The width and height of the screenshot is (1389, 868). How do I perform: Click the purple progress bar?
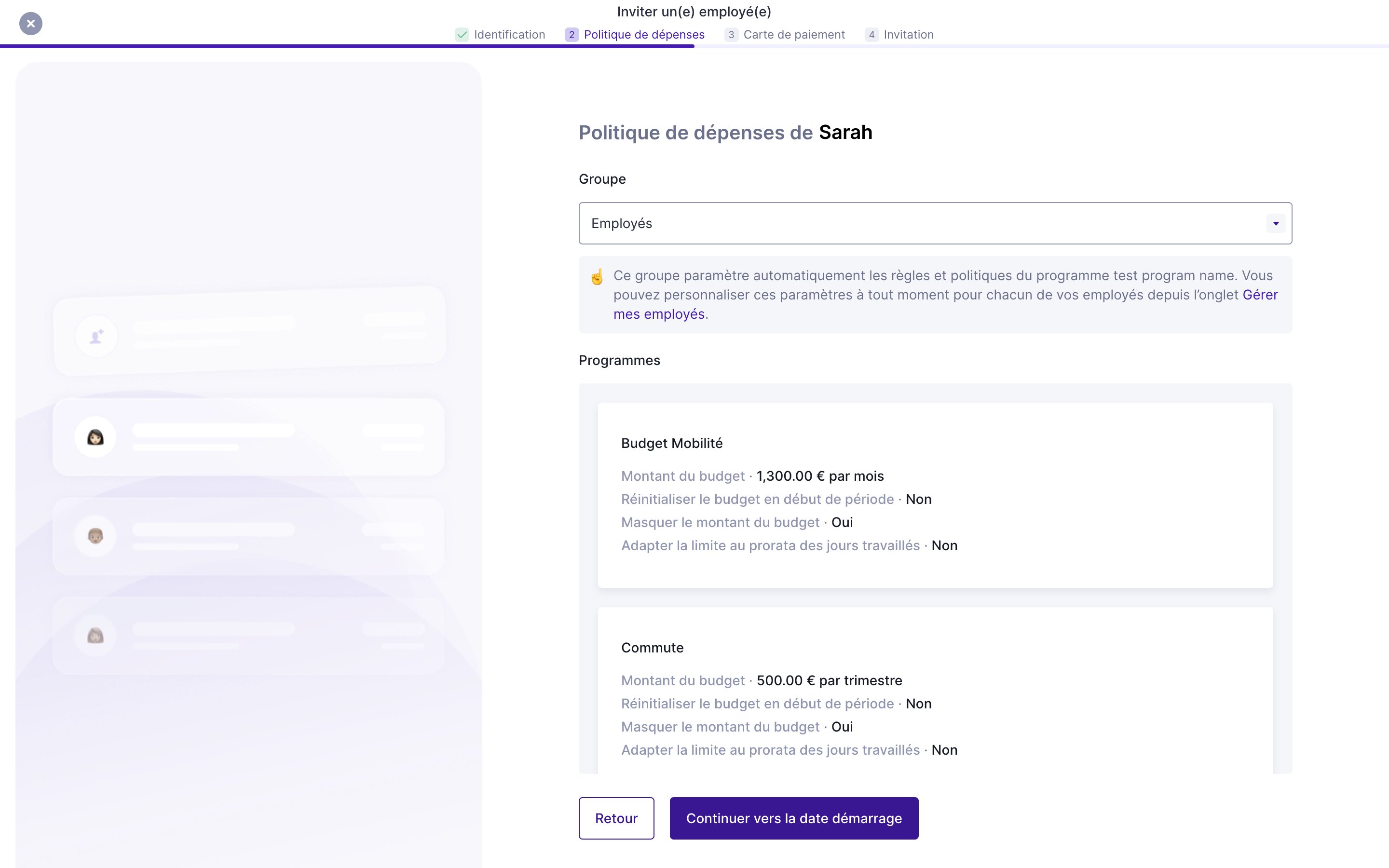(347, 46)
